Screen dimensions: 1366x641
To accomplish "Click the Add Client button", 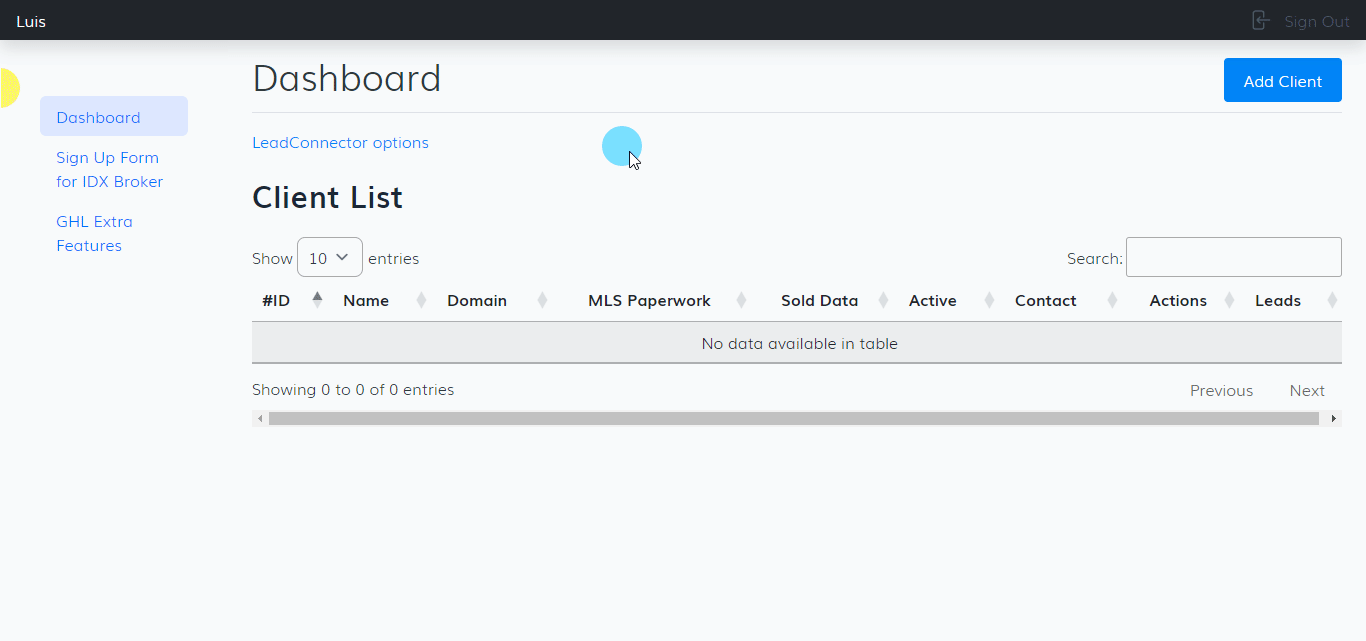I will (1282, 81).
